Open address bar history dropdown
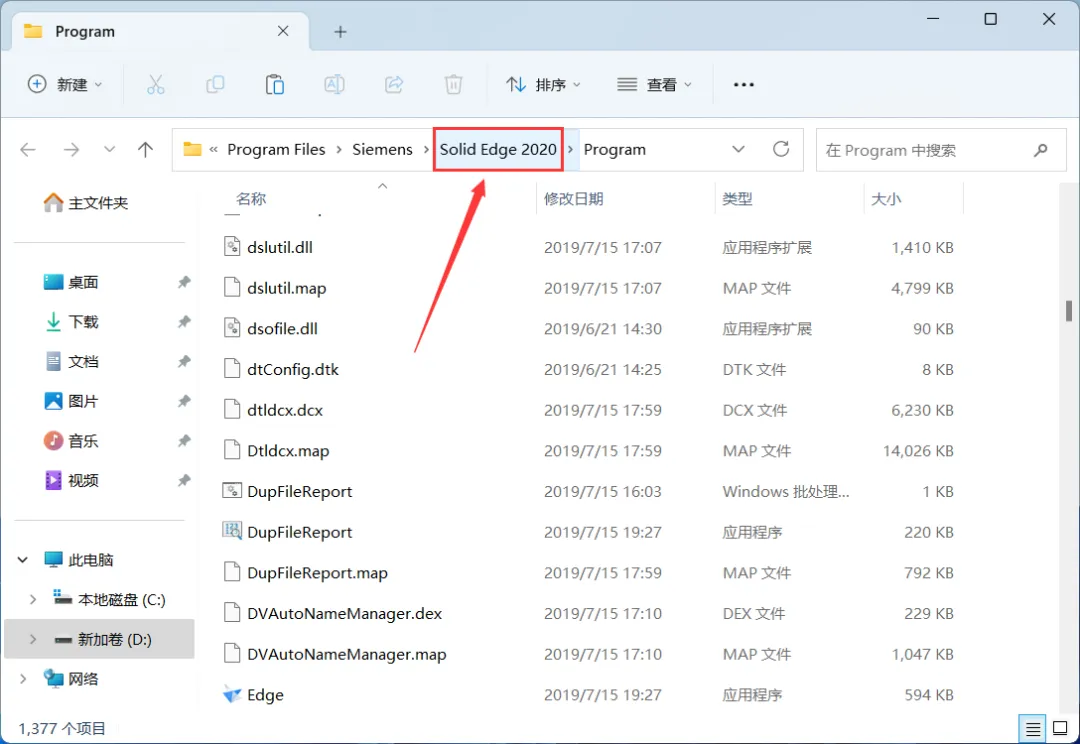 point(738,149)
